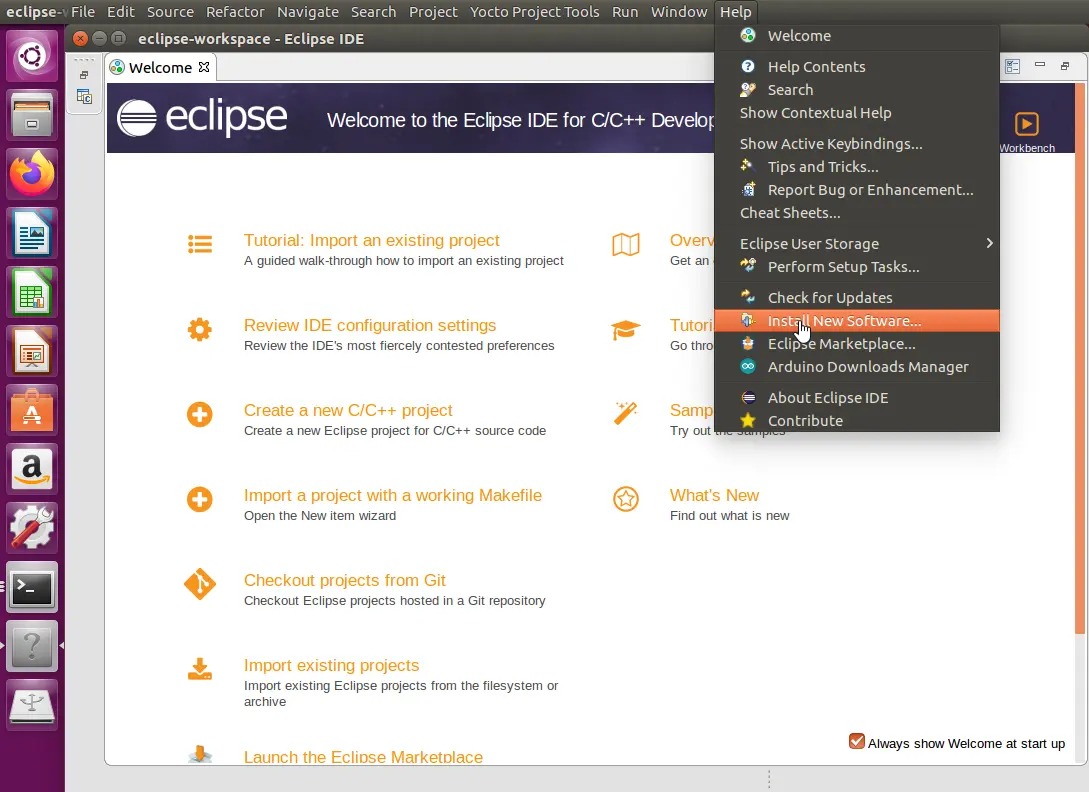
Task: Click the Import existing projects download icon
Action: (x=200, y=670)
